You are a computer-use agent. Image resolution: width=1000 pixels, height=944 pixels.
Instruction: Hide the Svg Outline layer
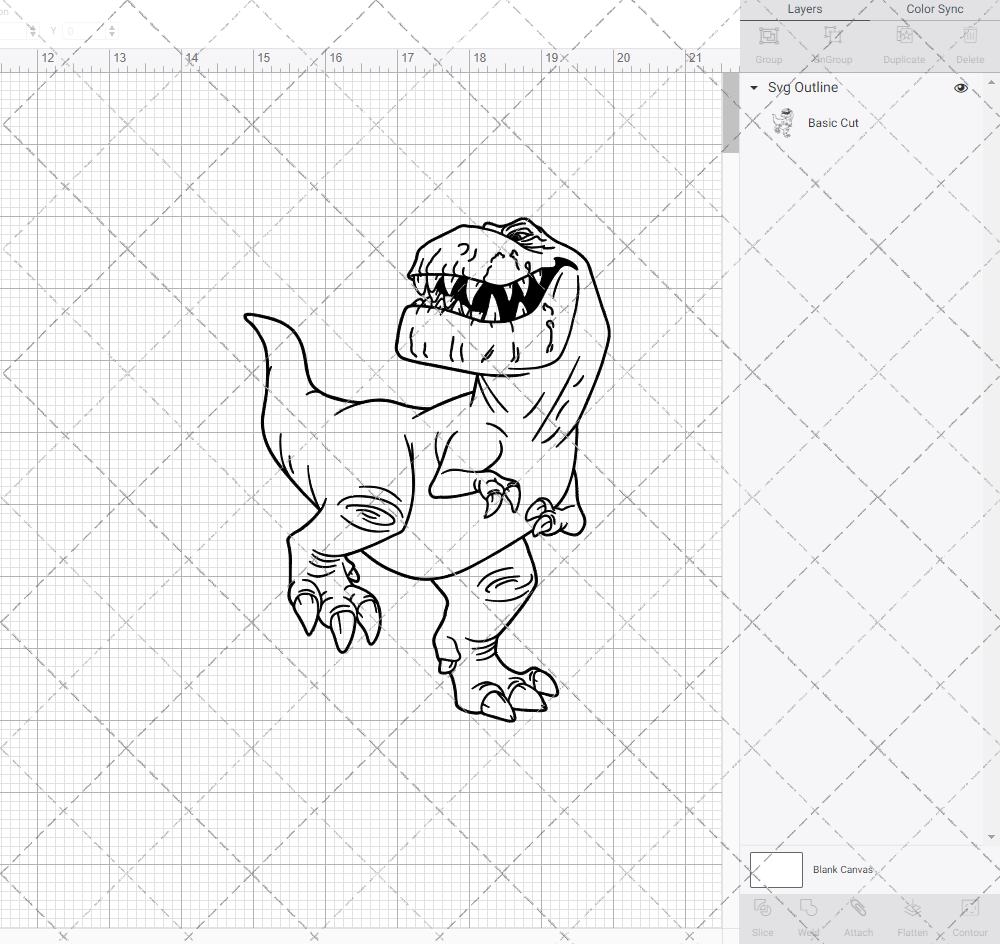pos(960,88)
